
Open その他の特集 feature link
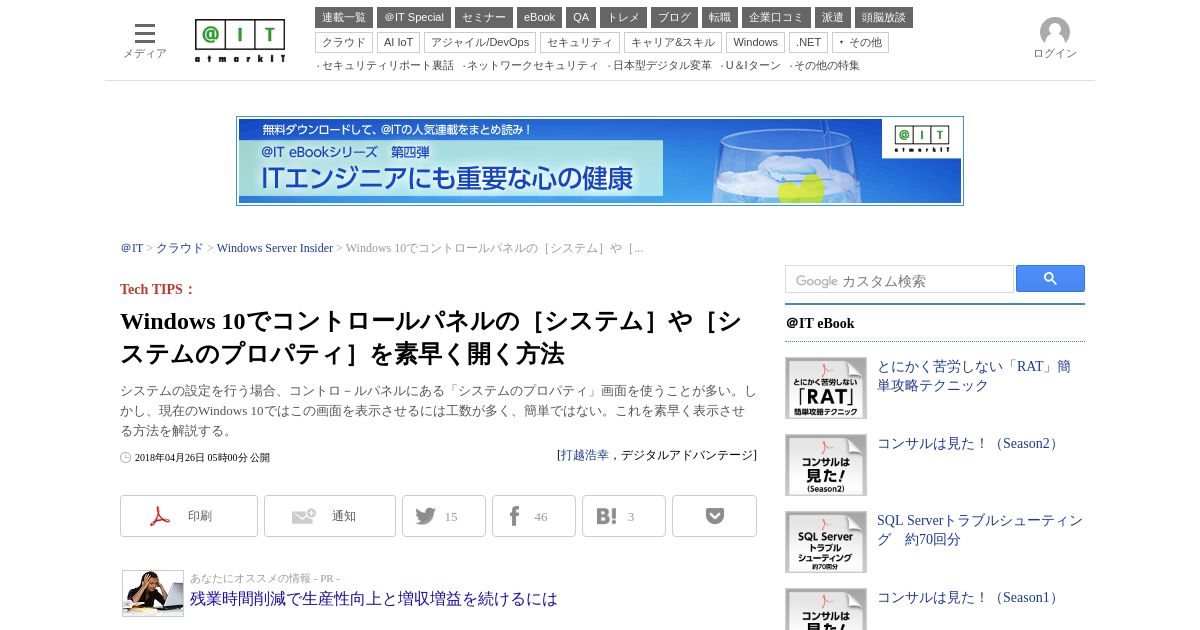tap(827, 65)
